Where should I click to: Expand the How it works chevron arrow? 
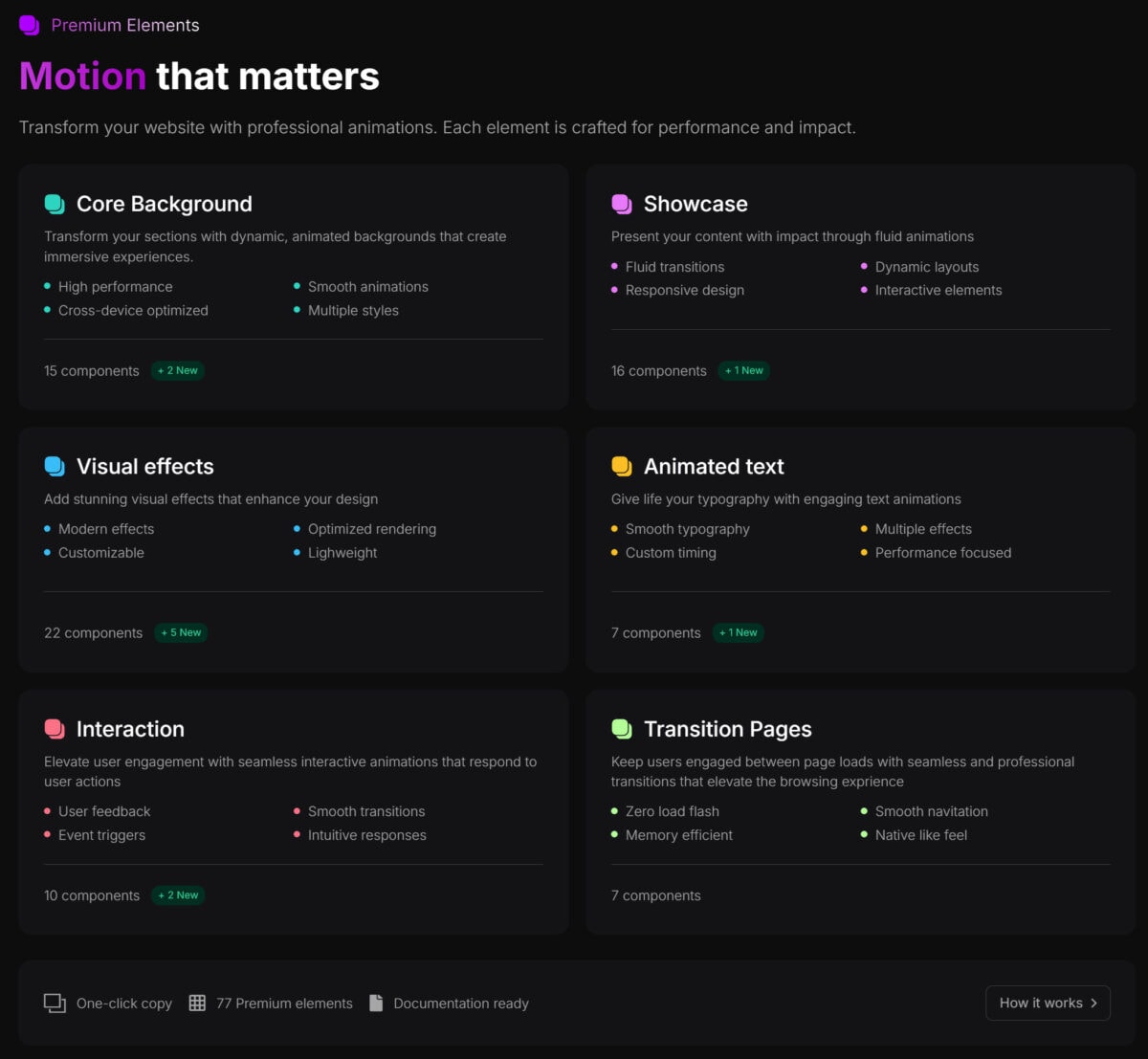[x=1094, y=1004]
